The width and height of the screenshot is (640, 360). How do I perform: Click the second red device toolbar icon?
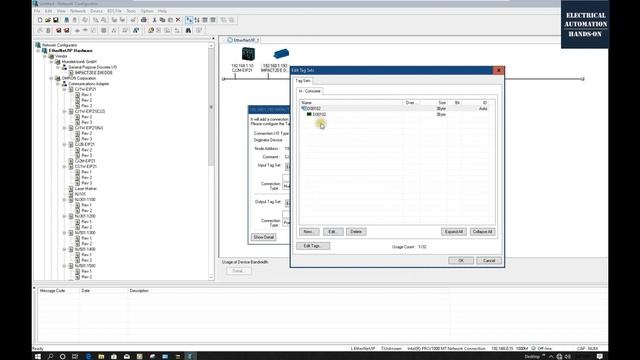pos(67,31)
